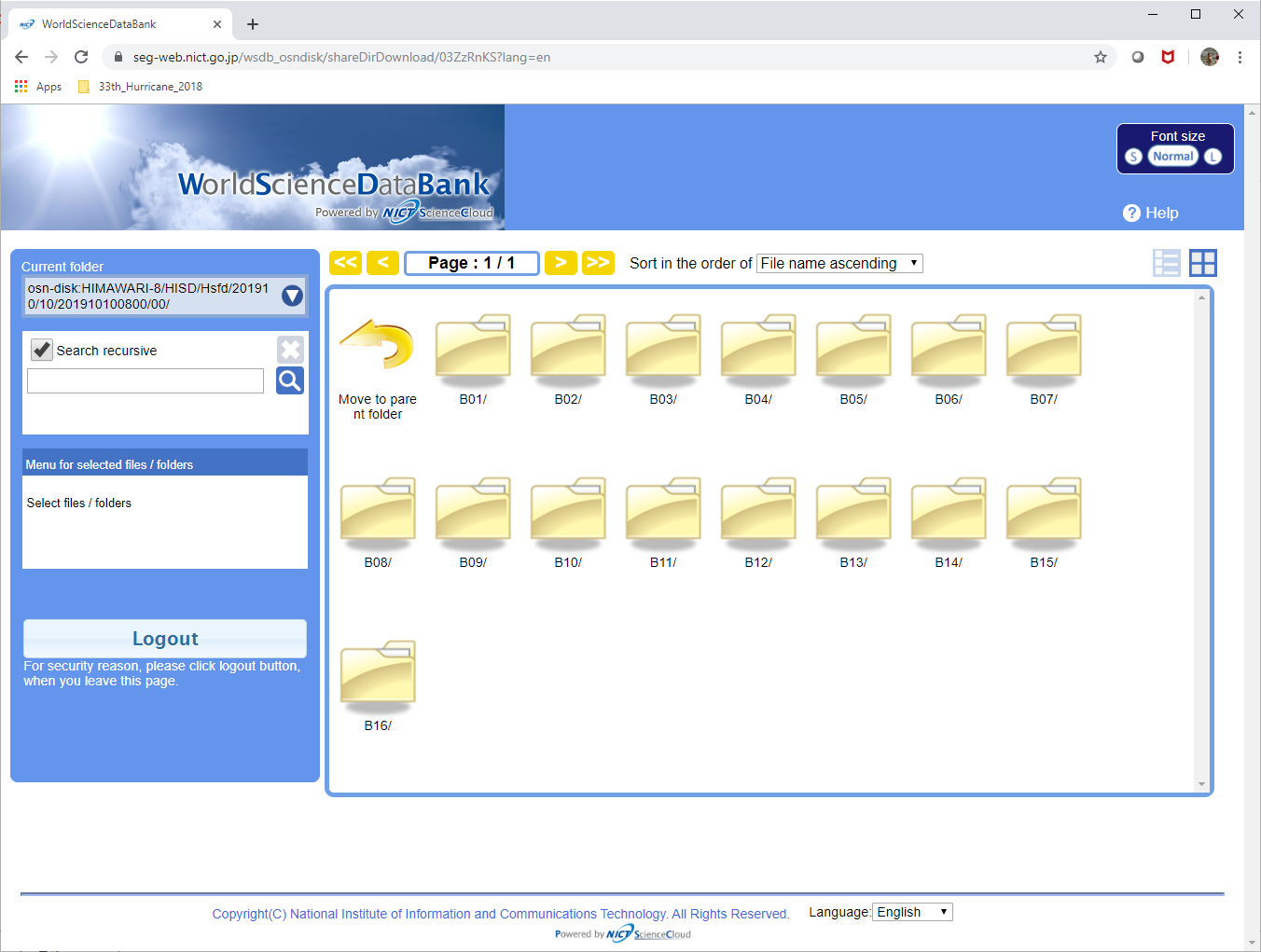
Task: Open a new browser tab
Action: click(x=253, y=24)
